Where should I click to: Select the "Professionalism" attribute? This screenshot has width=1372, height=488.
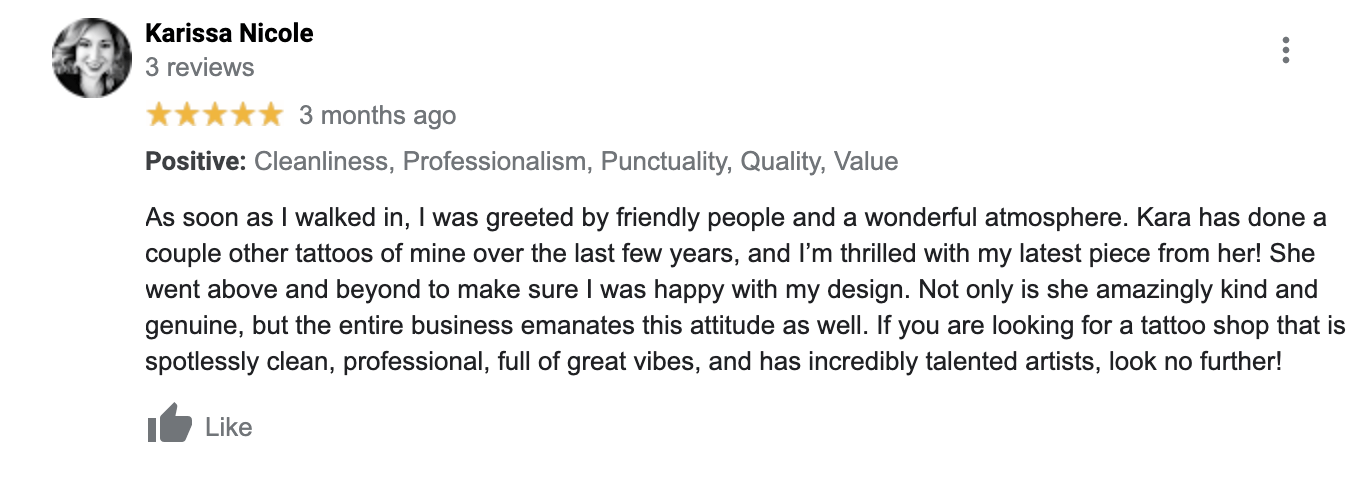494,162
